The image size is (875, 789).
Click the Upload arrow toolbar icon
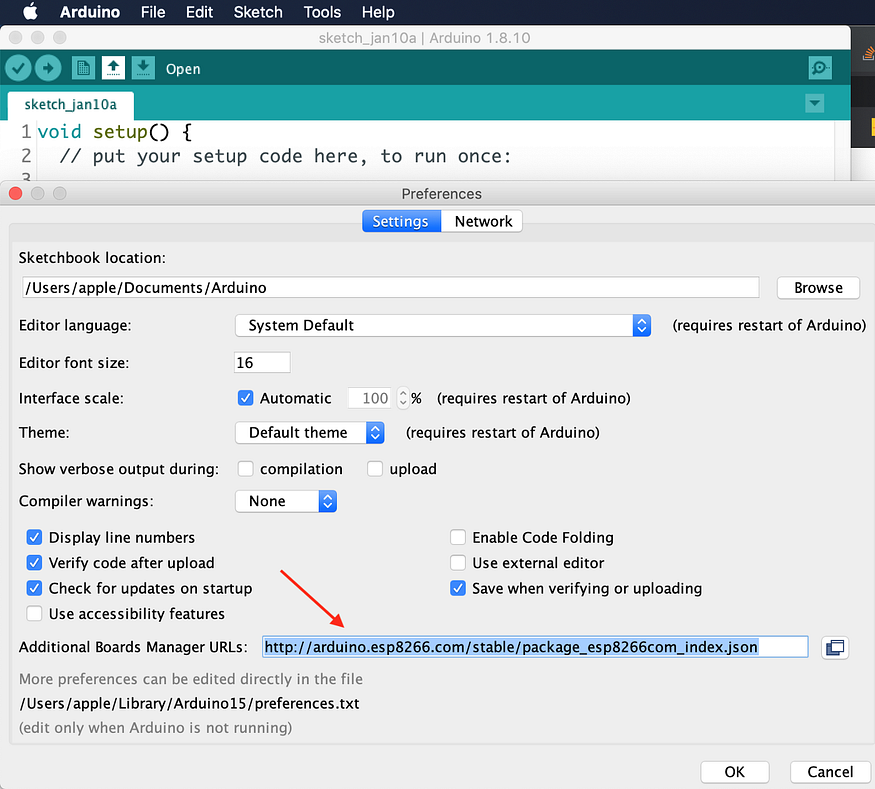point(48,68)
